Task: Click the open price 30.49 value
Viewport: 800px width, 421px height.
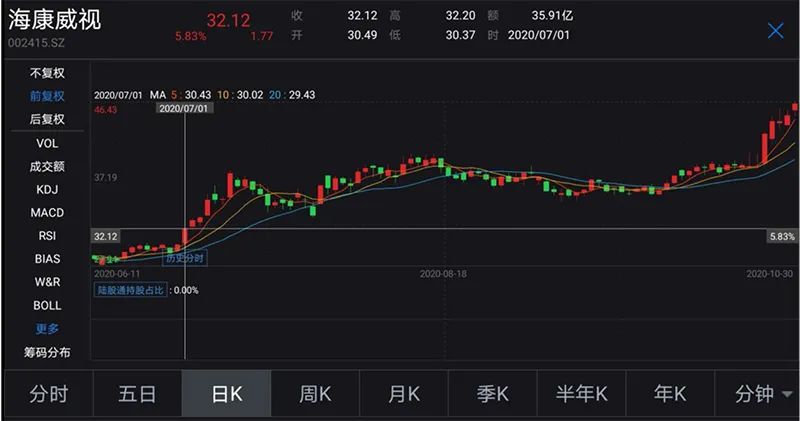Action: (x=362, y=35)
